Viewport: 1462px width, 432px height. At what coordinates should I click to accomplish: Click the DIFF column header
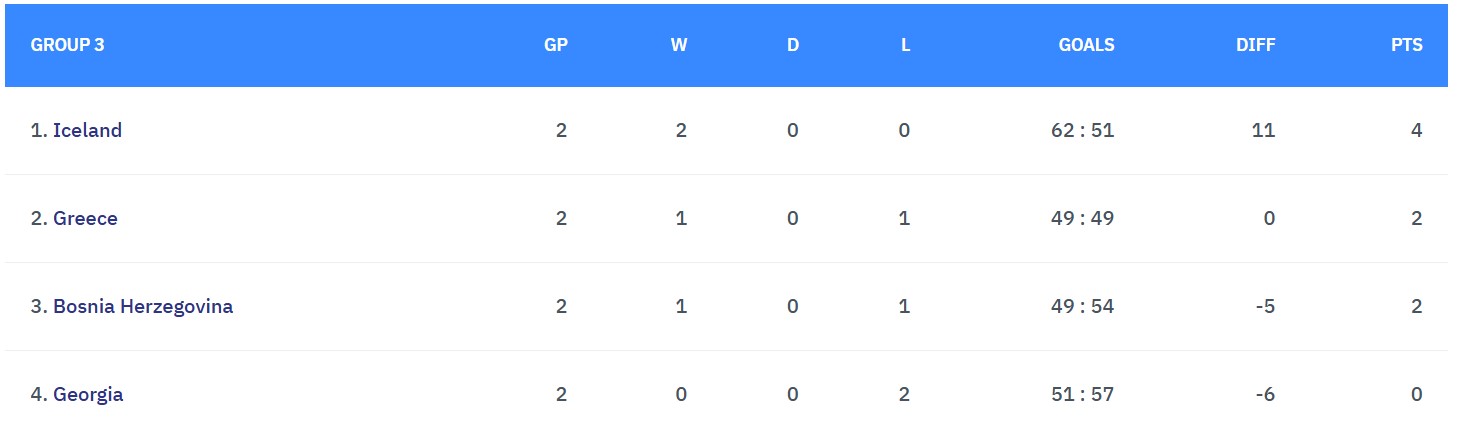click(1255, 45)
